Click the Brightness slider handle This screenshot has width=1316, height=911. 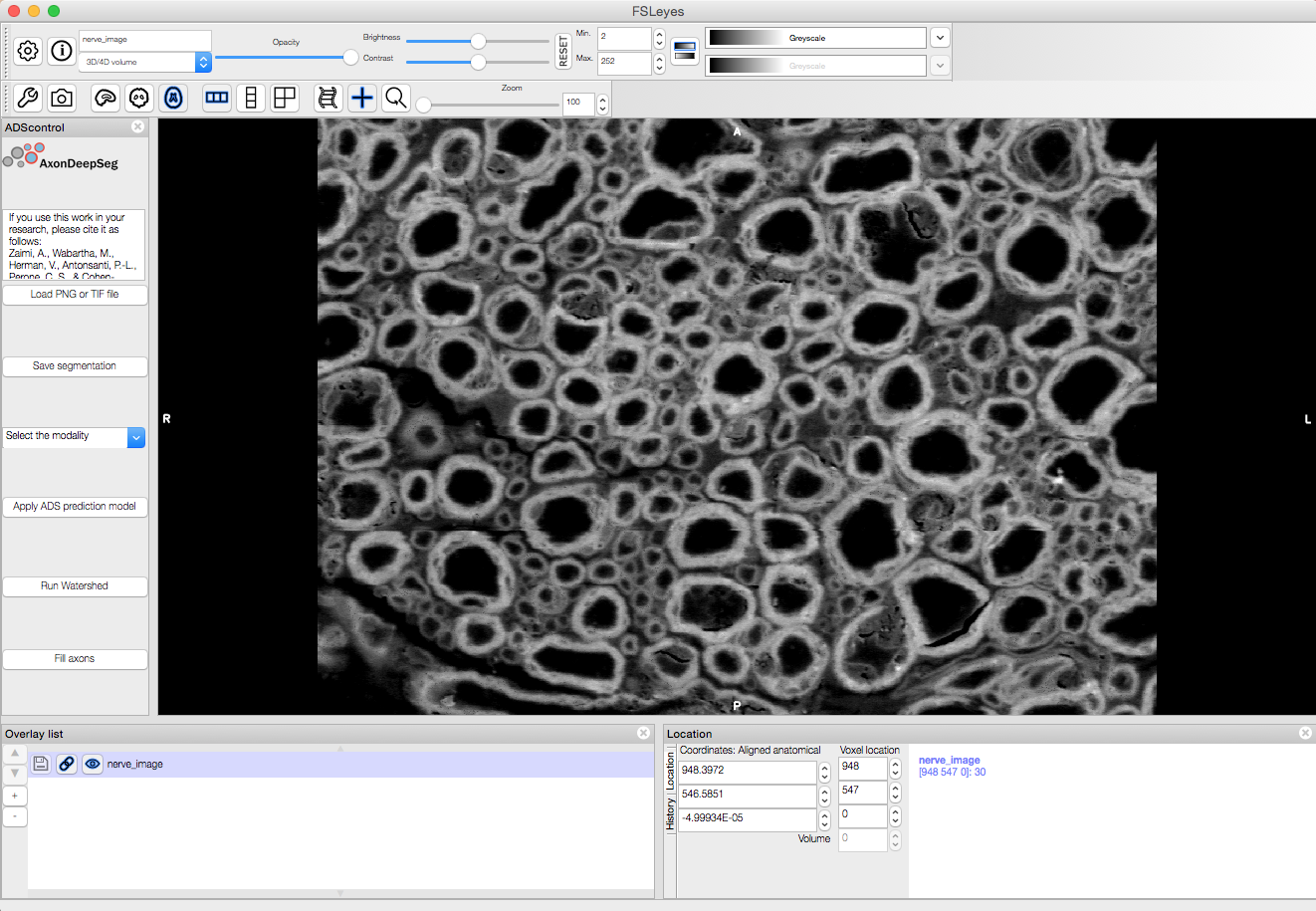pyautogui.click(x=478, y=41)
